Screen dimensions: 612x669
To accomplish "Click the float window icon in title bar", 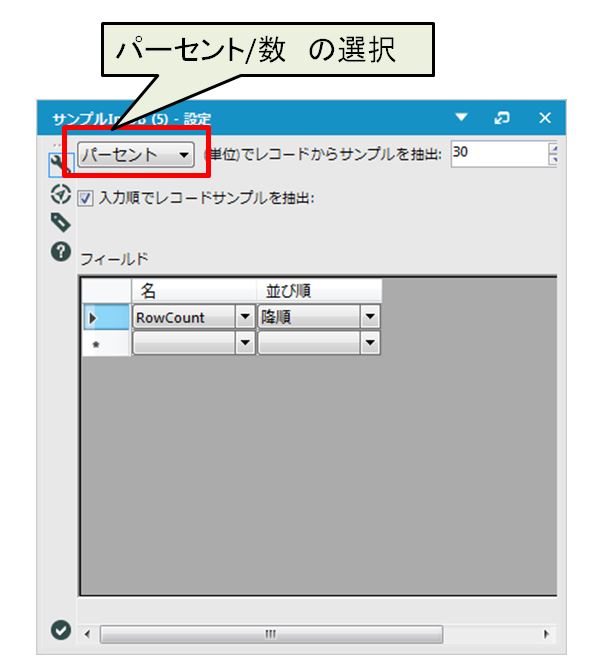I will coord(504,118).
